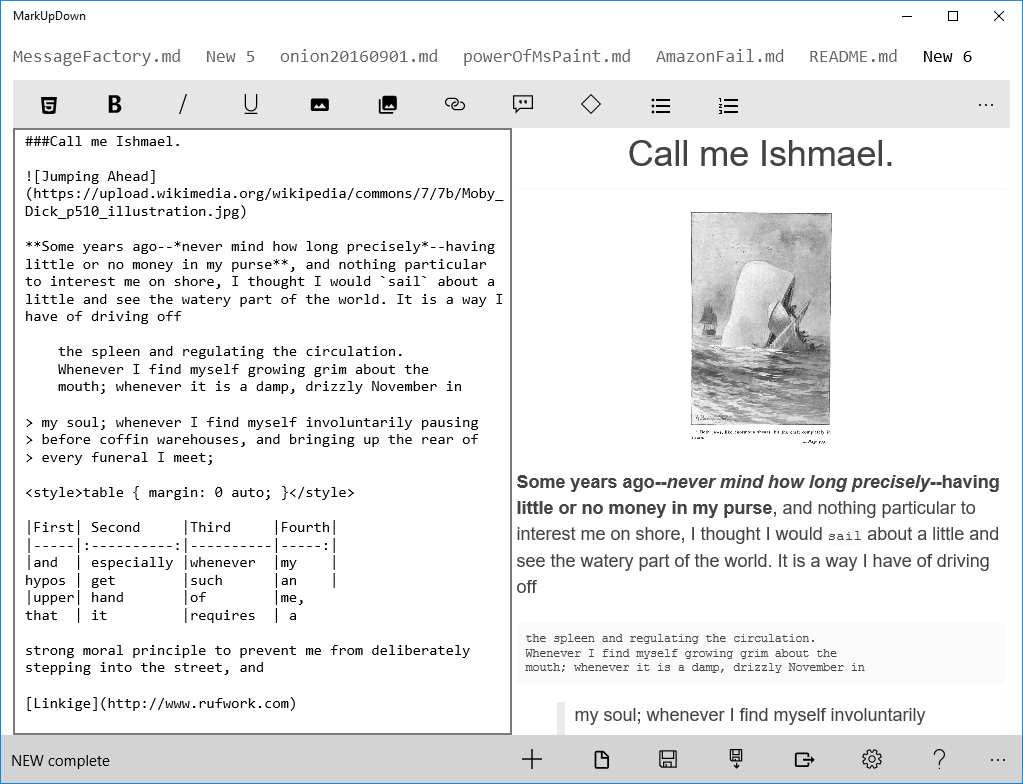Switch to README.md tab
This screenshot has width=1023, height=784.
tap(853, 57)
